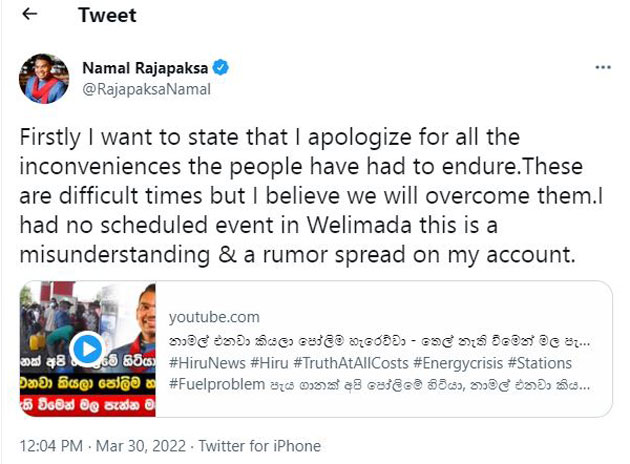Click the #Fuelproblem description line
Image resolution: width=630 pixels, height=464 pixels.
point(379,385)
